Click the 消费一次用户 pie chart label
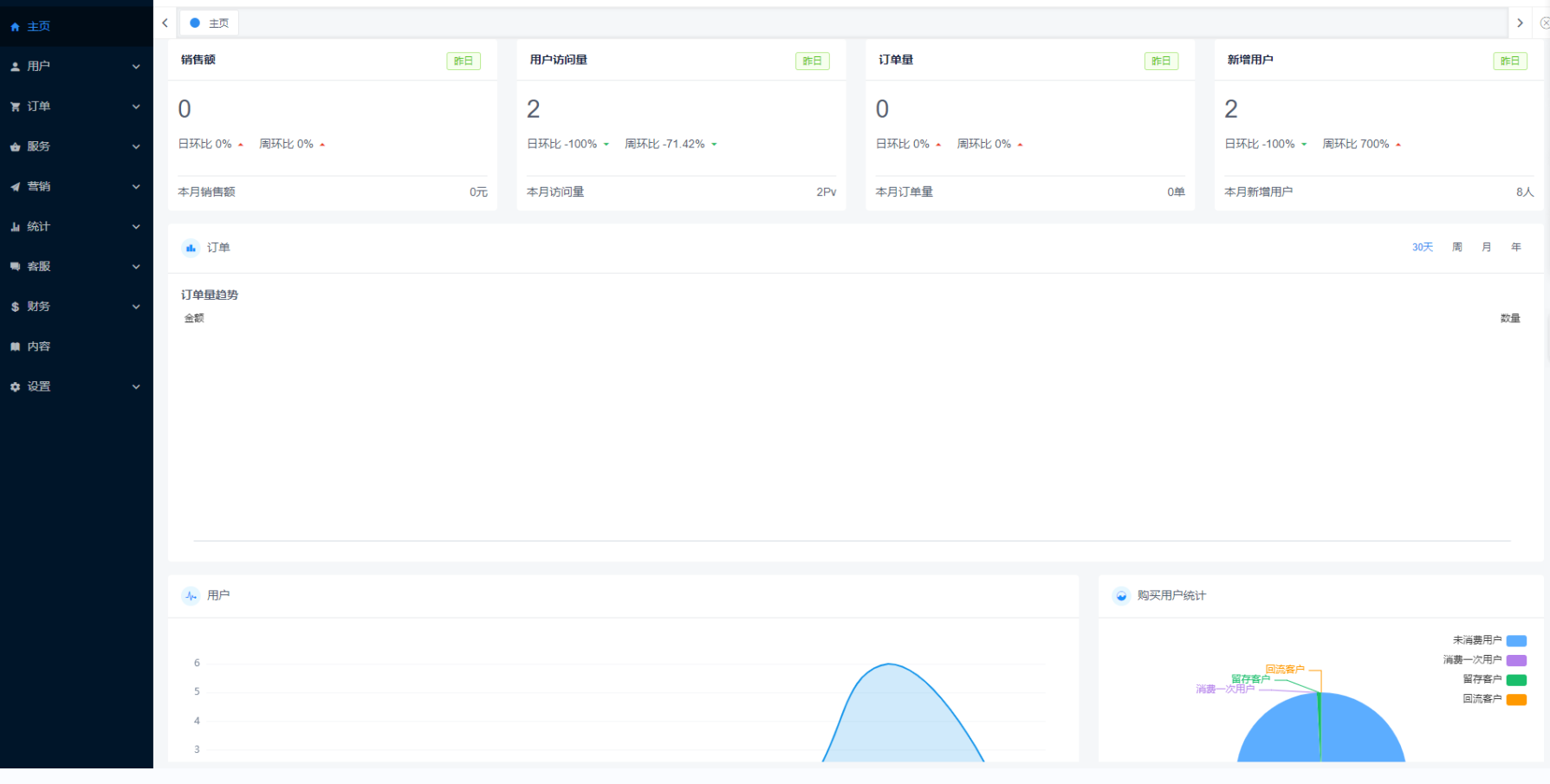Screen dimensions: 1550x784 pyautogui.click(x=1225, y=690)
